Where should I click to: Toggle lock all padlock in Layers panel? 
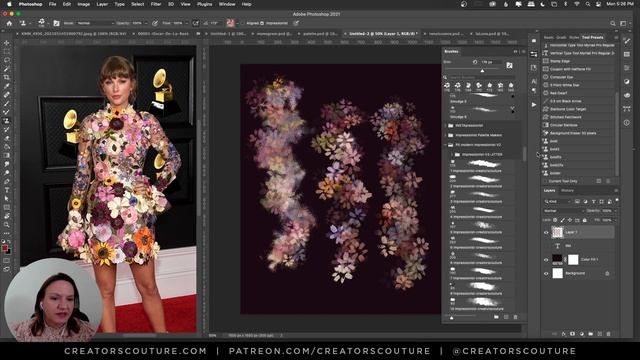click(584, 220)
